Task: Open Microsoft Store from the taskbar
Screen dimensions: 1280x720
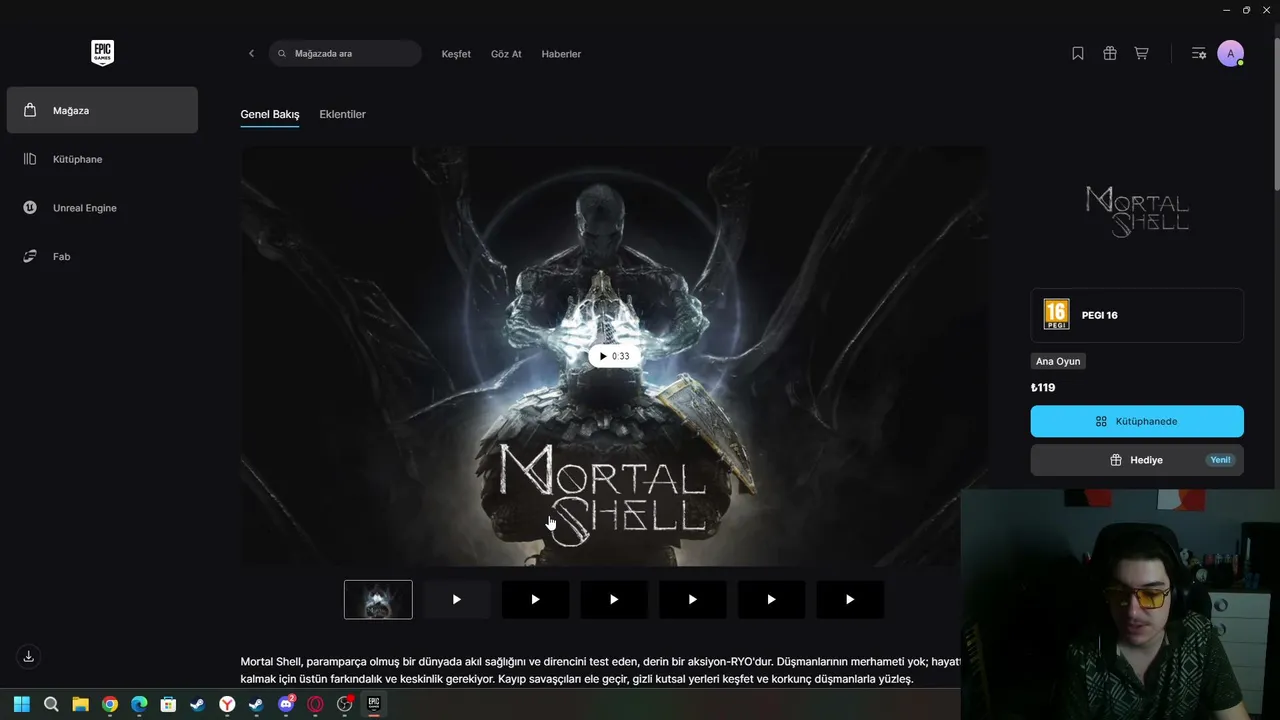Action: coord(168,704)
